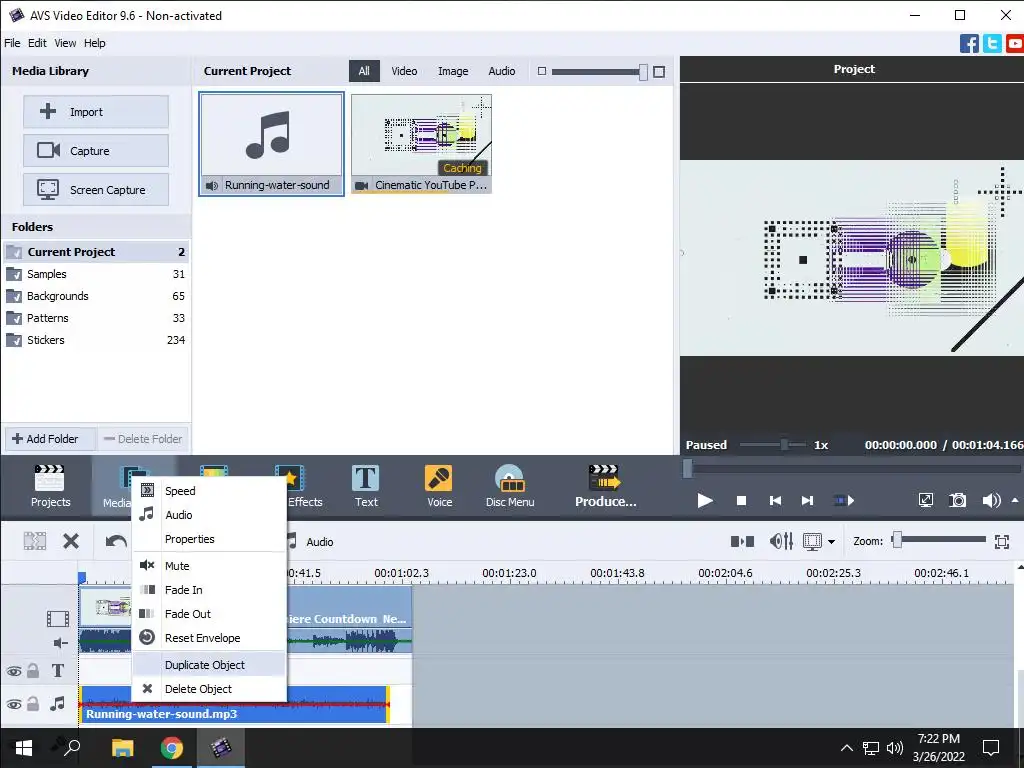Viewport: 1024px width, 768px height.
Task: Click the greyed-out trim icon left of delete X
Action: [x=35, y=541]
